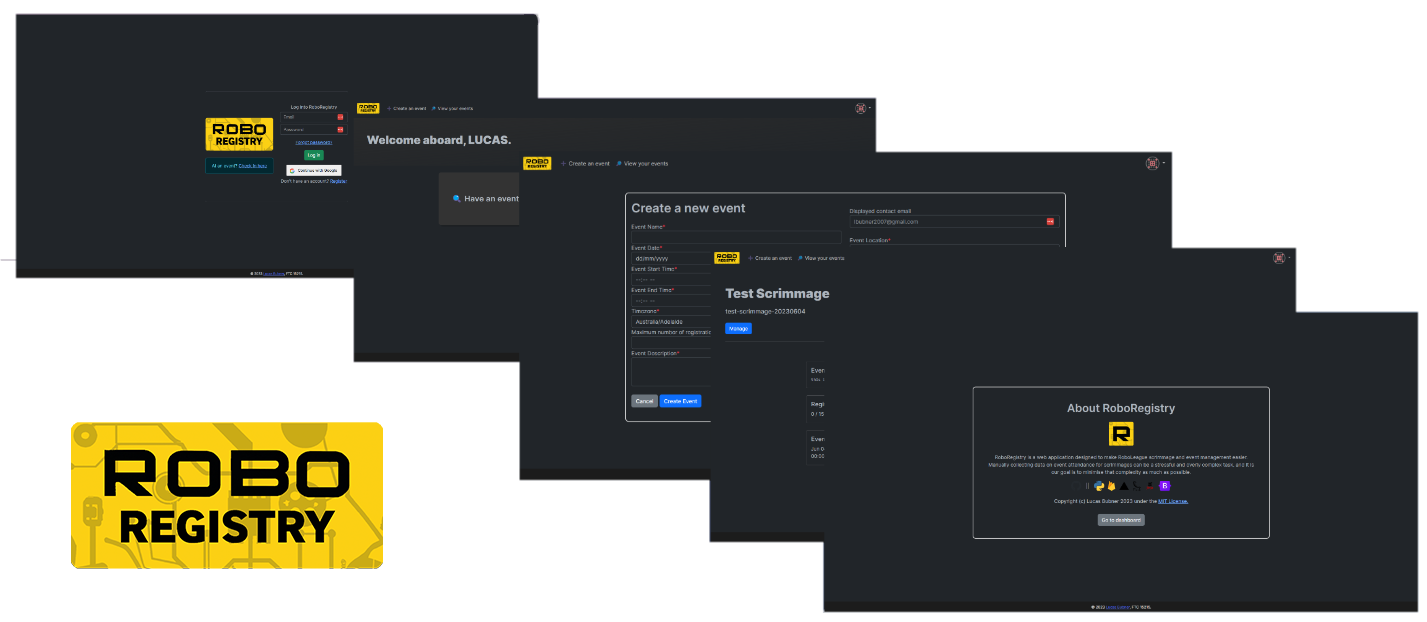Viewport: 1427px width, 622px height.
Task: Select View your events in Create event screen navbar
Action: pos(642,163)
